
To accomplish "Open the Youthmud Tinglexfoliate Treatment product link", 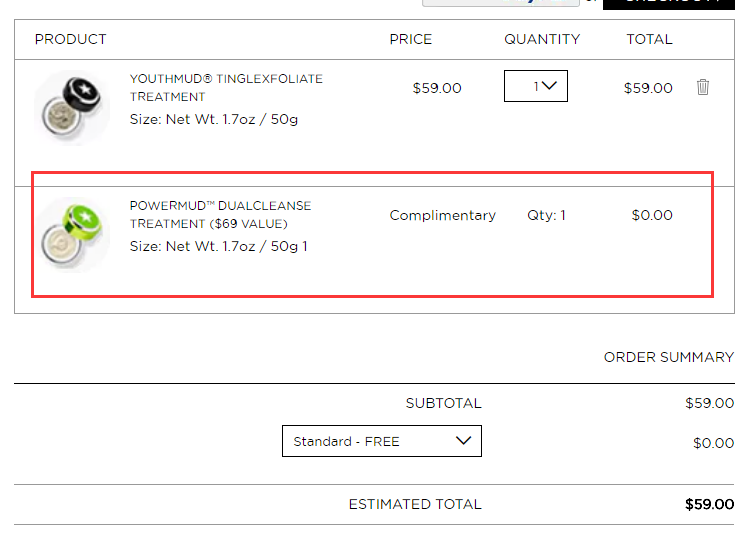I will [x=226, y=88].
